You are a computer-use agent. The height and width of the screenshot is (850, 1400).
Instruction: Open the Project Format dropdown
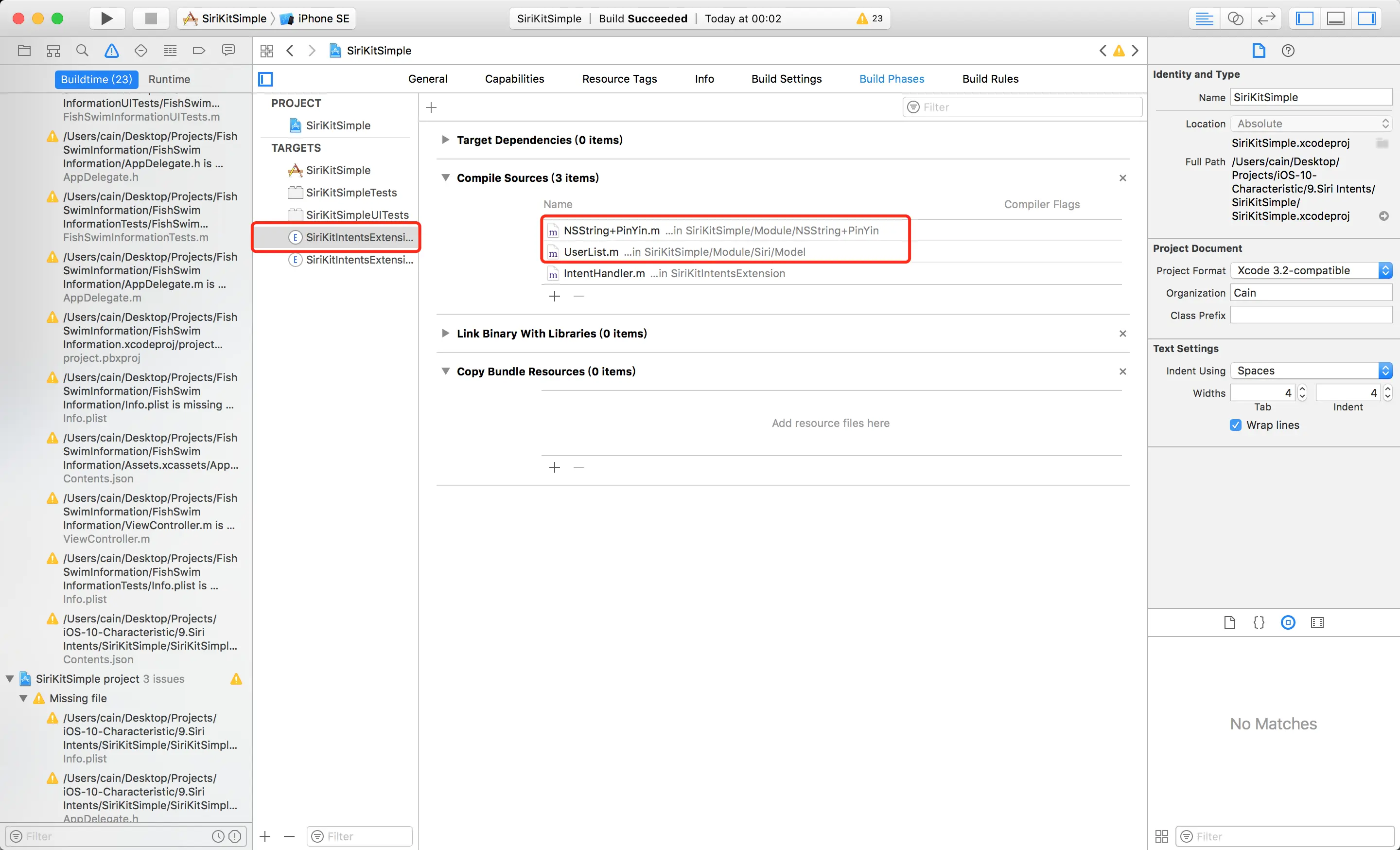1312,270
